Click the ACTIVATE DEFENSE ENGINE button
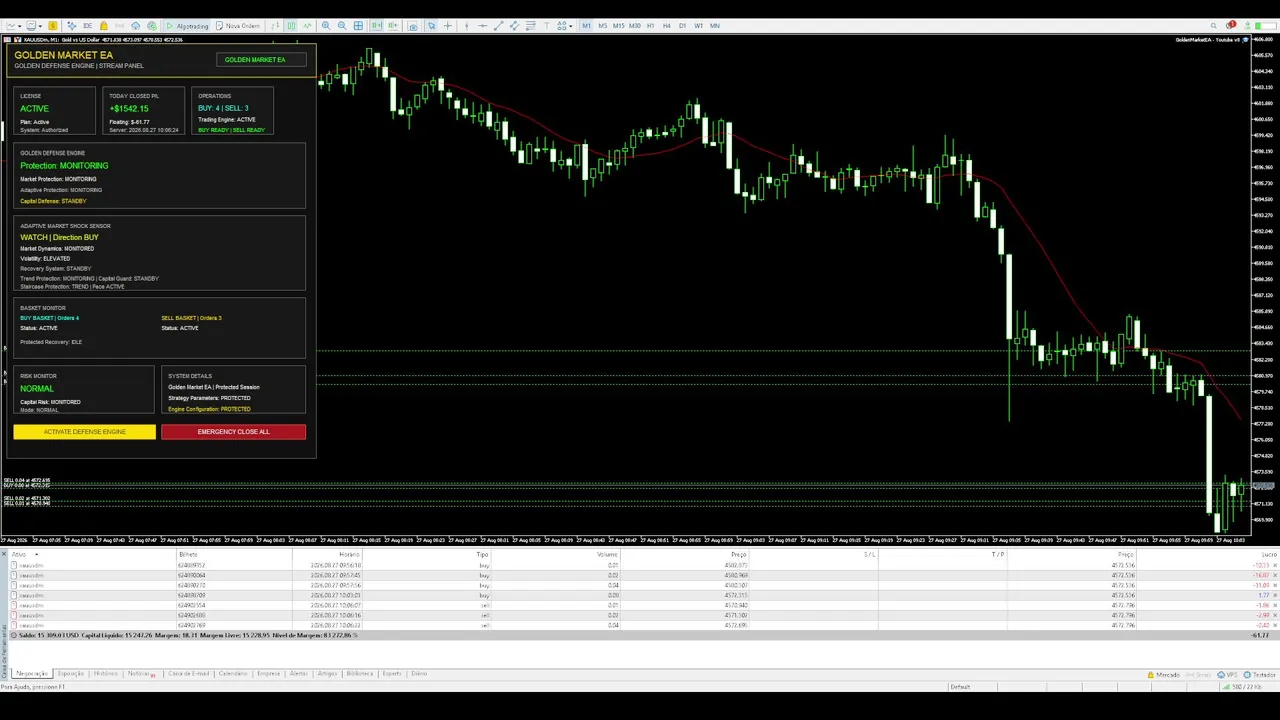 [84, 432]
